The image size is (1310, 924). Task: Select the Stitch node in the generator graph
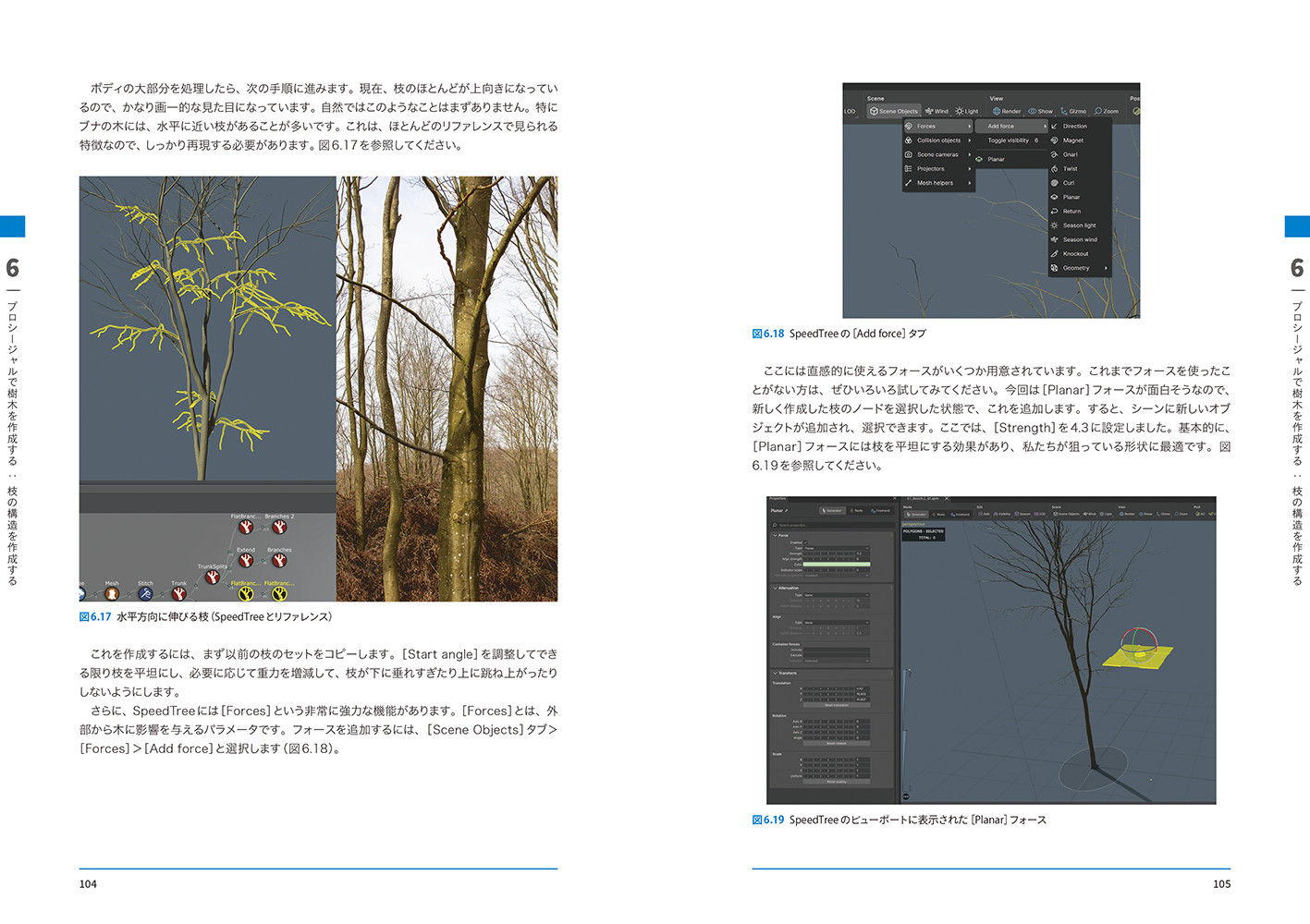[146, 594]
